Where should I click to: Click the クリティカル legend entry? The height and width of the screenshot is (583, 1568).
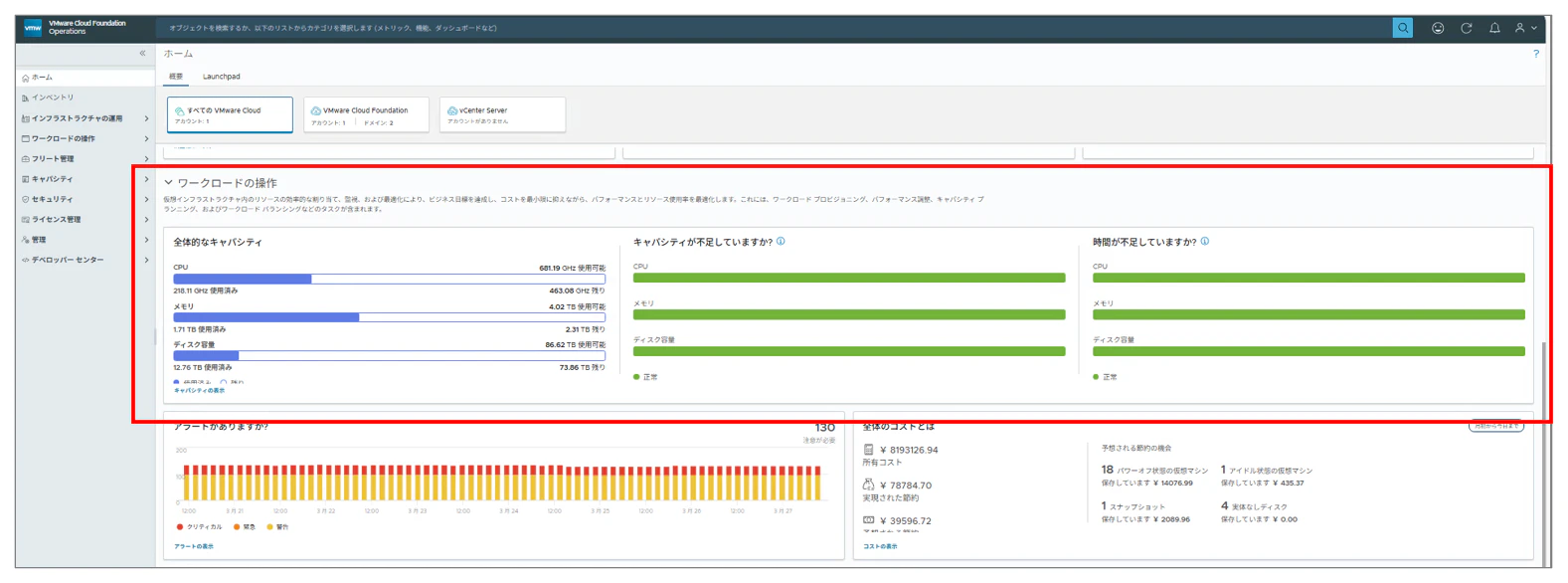(x=200, y=527)
